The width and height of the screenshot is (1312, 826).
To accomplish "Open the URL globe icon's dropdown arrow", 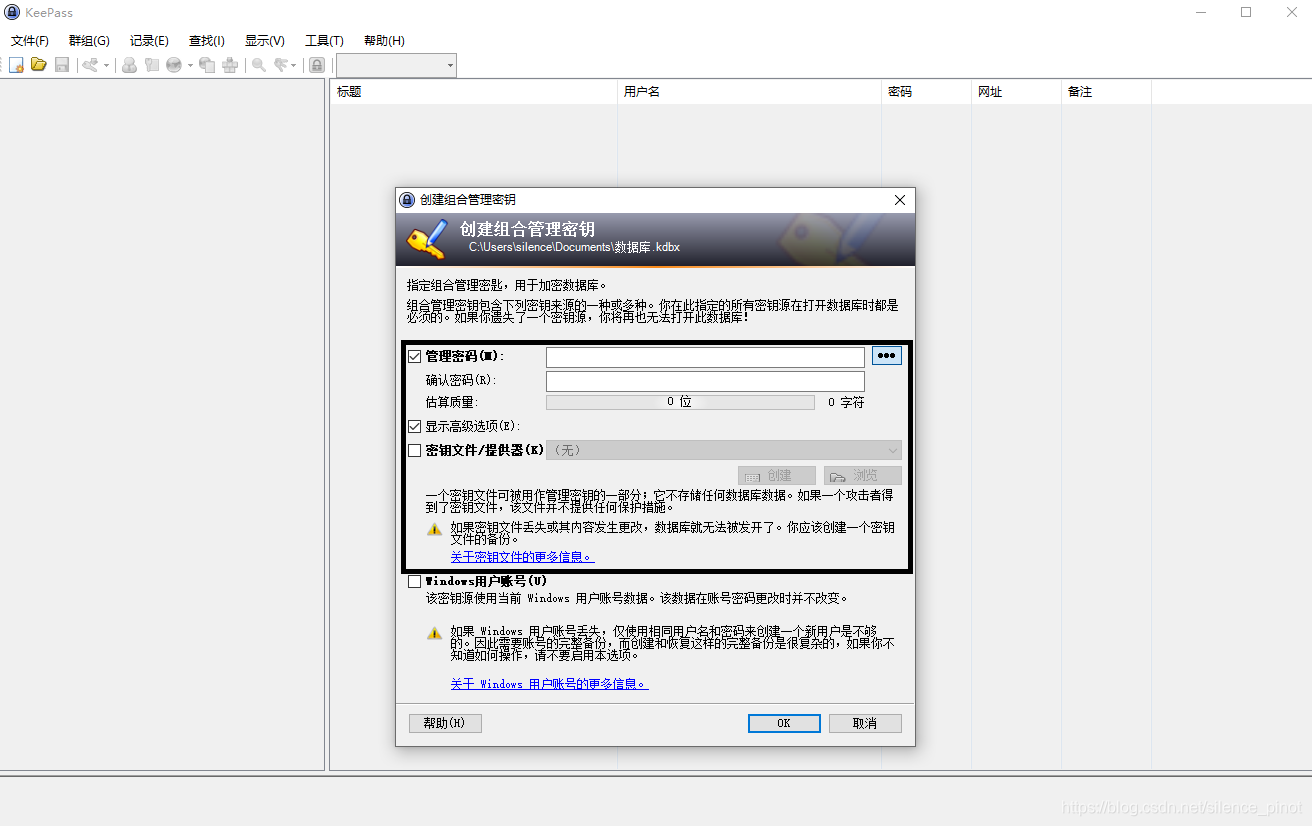I will pyautogui.click(x=190, y=66).
